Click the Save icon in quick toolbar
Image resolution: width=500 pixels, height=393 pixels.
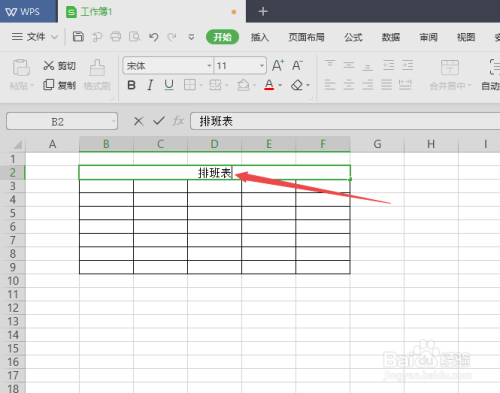(x=78, y=36)
